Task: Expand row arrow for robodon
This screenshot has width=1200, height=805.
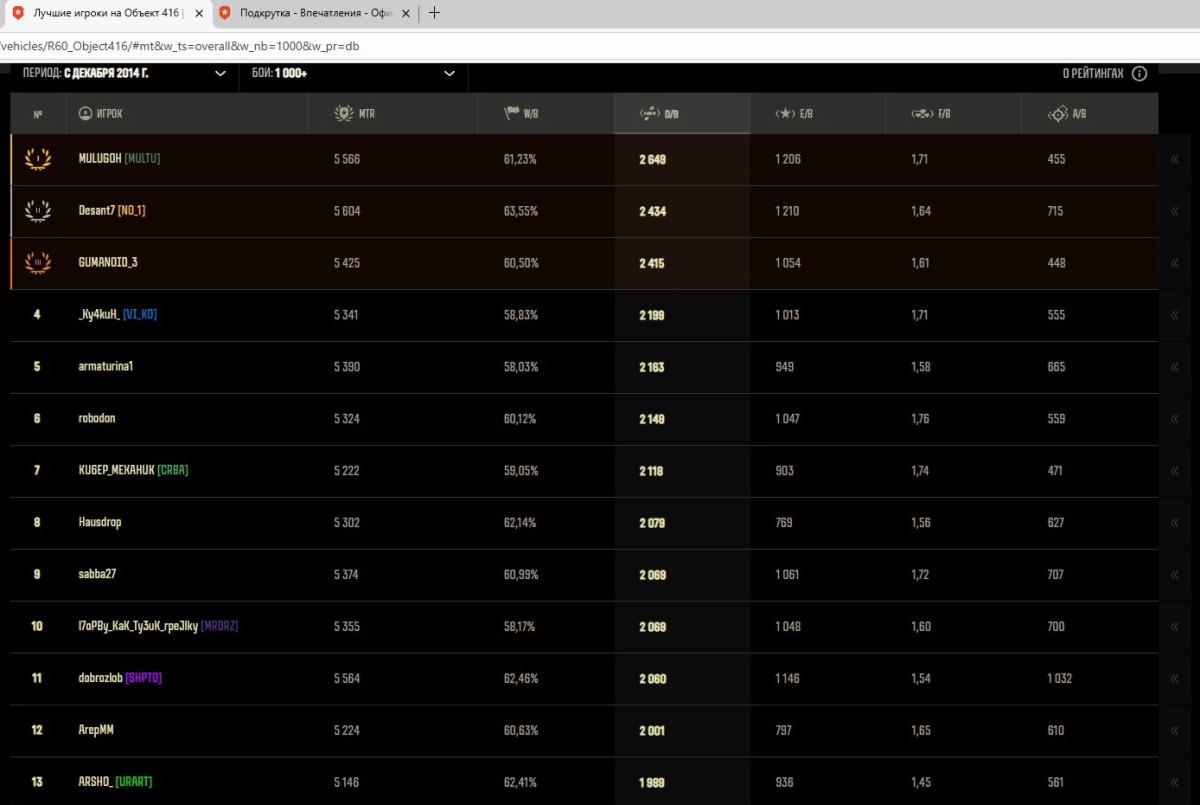Action: click(x=1175, y=419)
